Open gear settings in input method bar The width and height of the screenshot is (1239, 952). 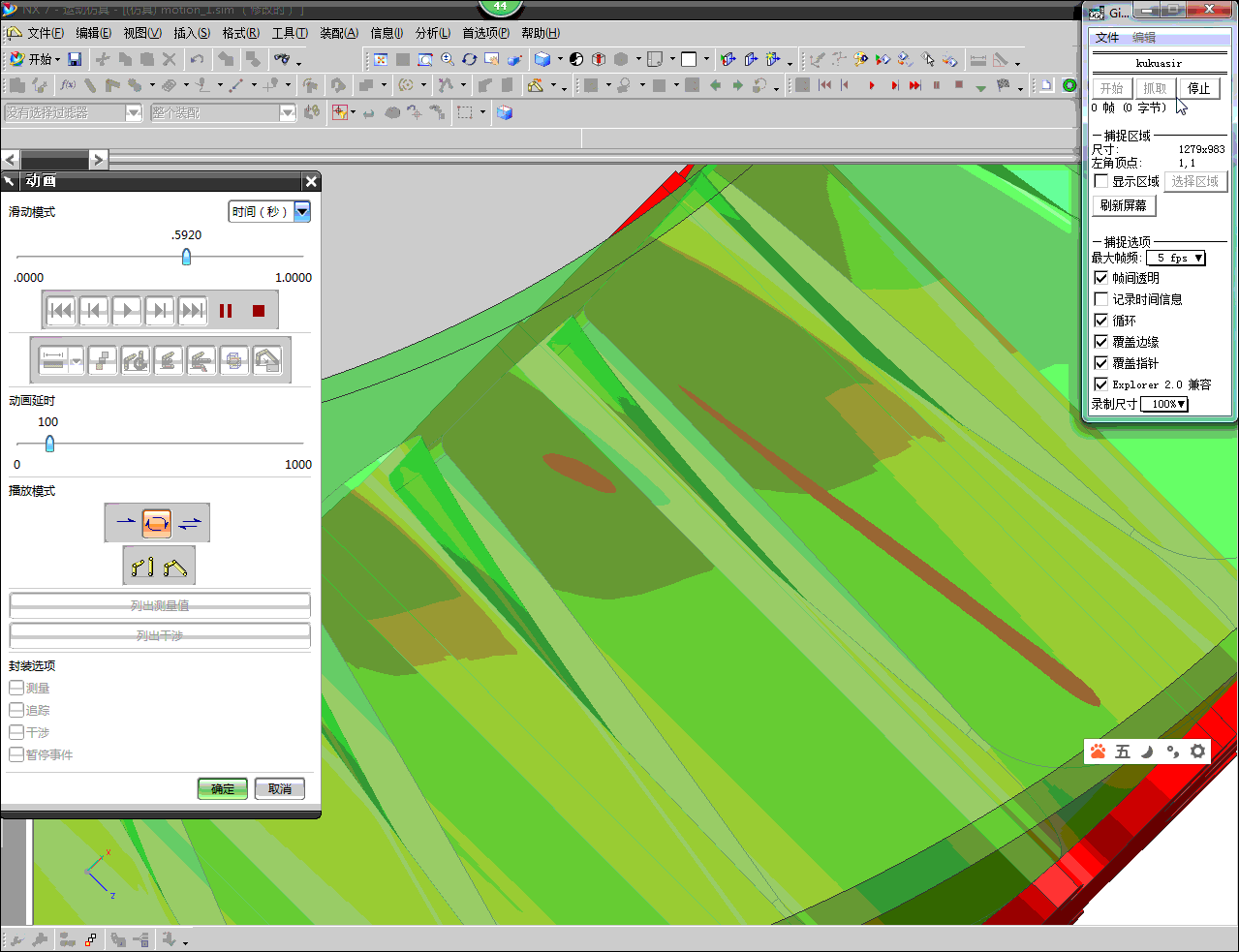1198,752
